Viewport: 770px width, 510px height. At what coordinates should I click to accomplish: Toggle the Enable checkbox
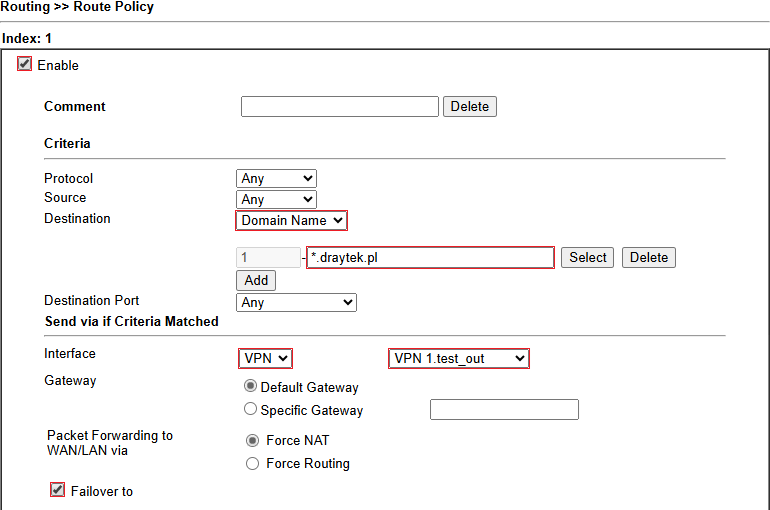click(x=24, y=64)
